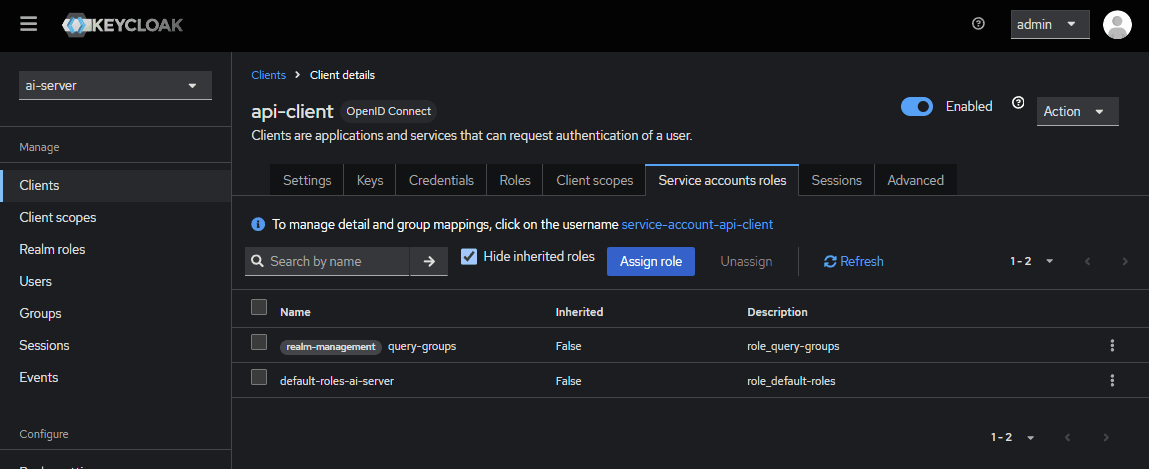This screenshot has height=469, width=1149.
Task: Open the help icon in top bar
Action: pos(978,23)
